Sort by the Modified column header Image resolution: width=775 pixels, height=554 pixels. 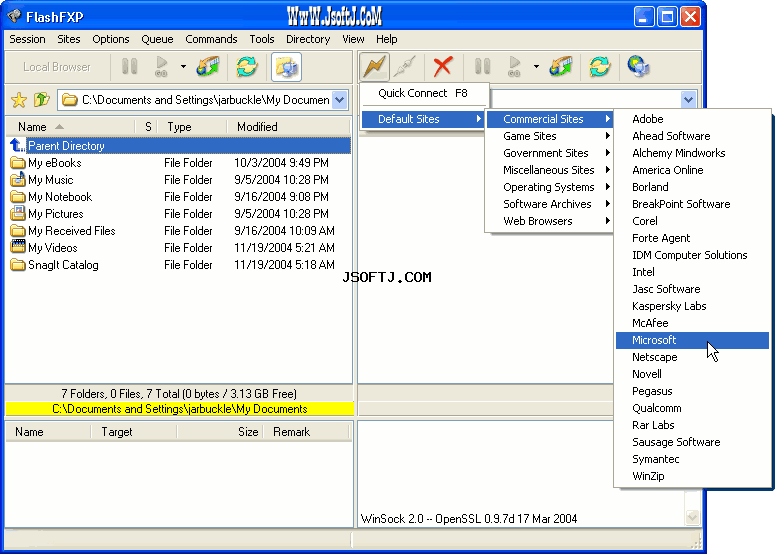tap(289, 127)
